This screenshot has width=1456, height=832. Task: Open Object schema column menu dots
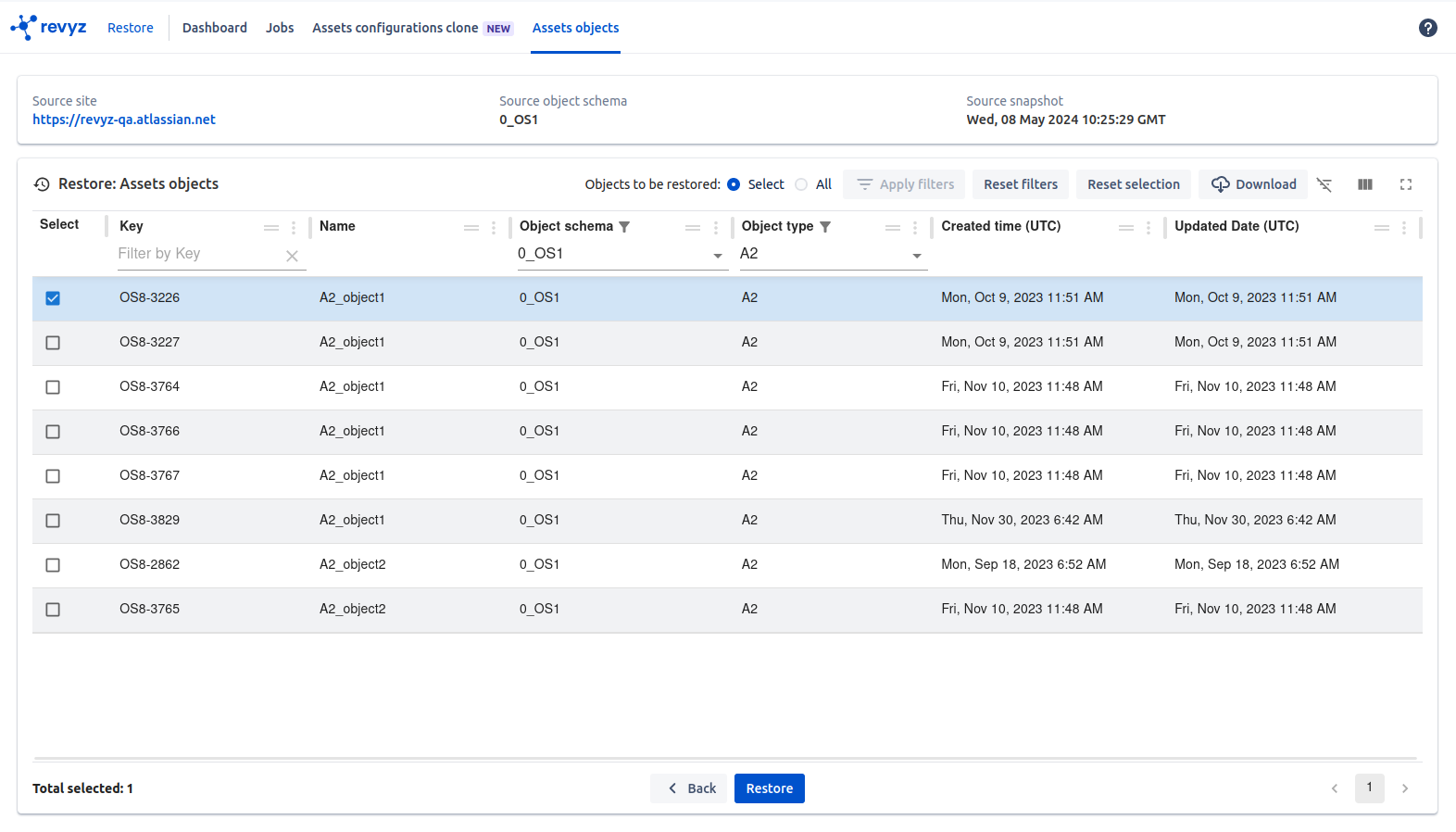[x=715, y=228]
